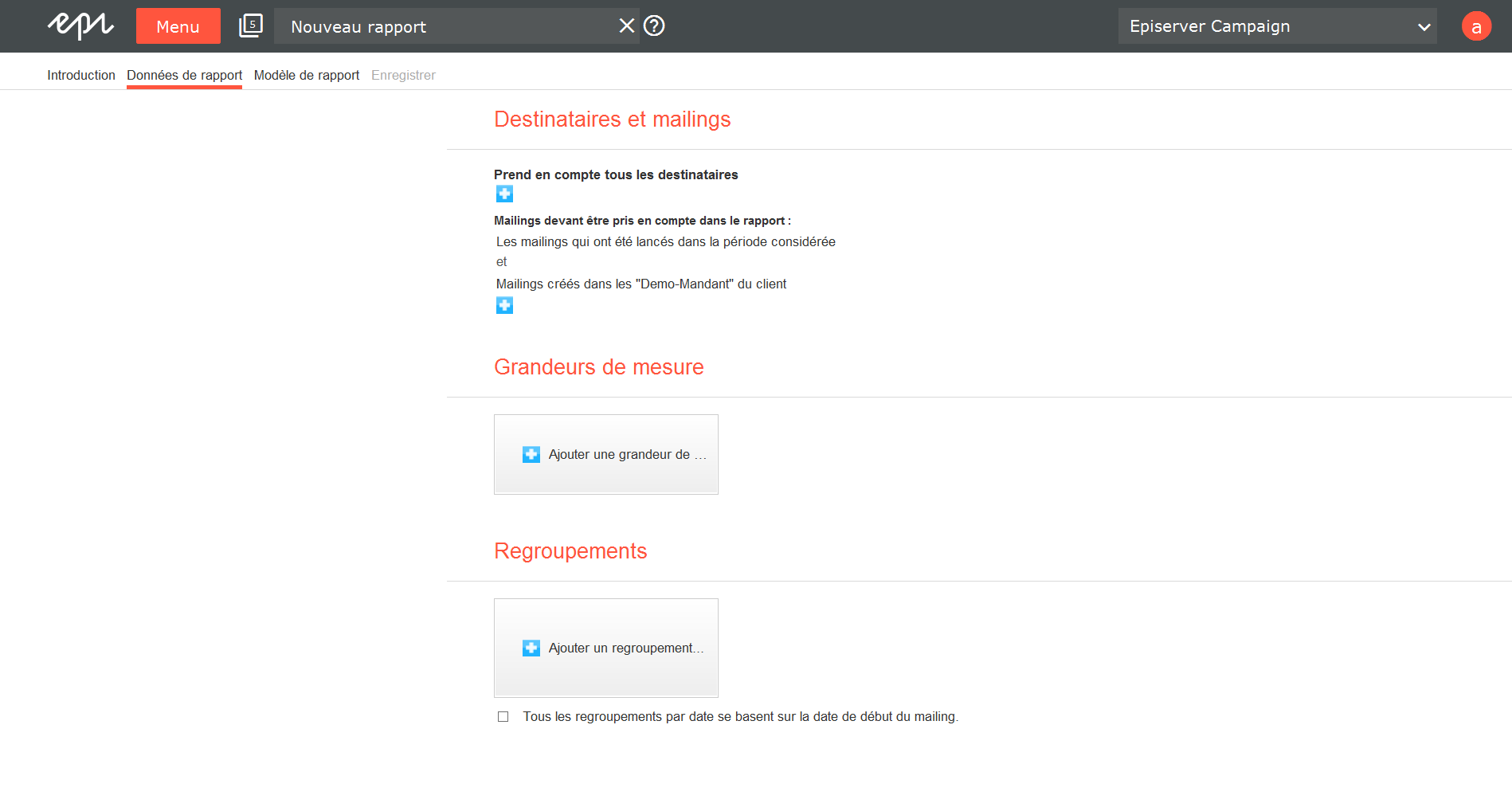Open the user account avatar
The width and height of the screenshot is (1512, 811).
coord(1476,25)
